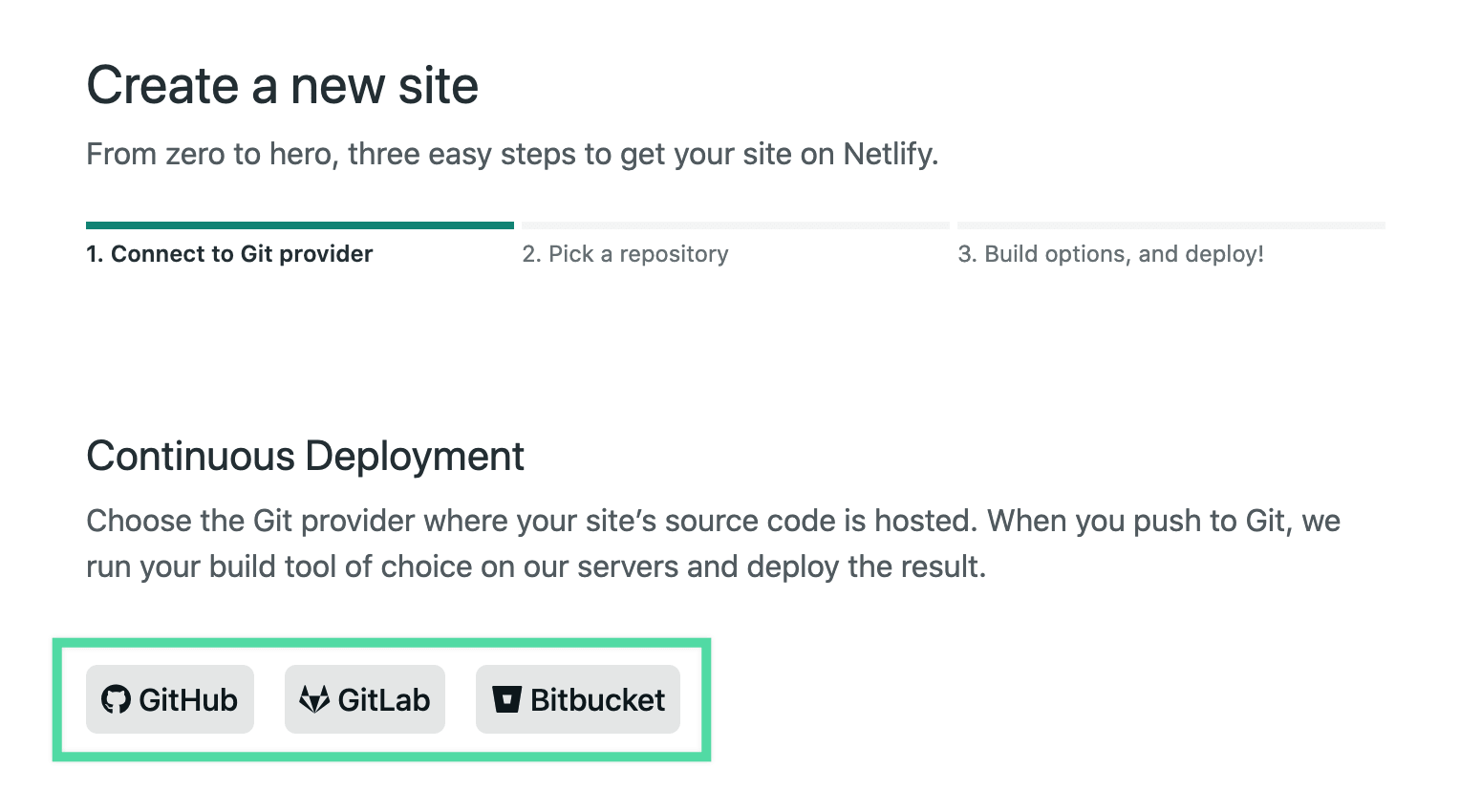Click the gray progress bar above step three
Viewport: 1460px width, 812px height.
coord(1171,225)
